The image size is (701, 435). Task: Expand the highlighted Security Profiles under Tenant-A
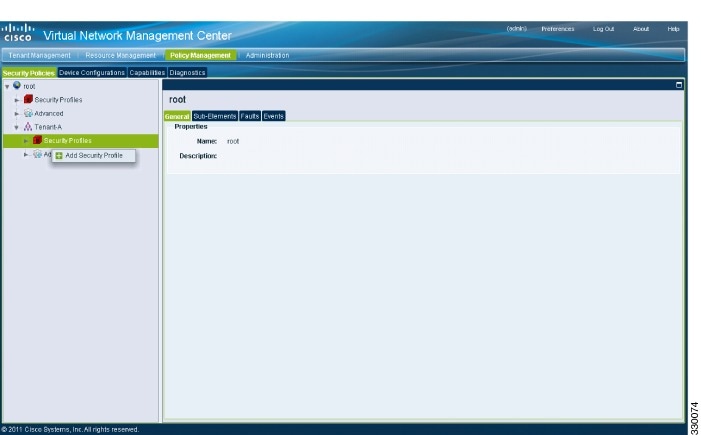click(x=26, y=141)
